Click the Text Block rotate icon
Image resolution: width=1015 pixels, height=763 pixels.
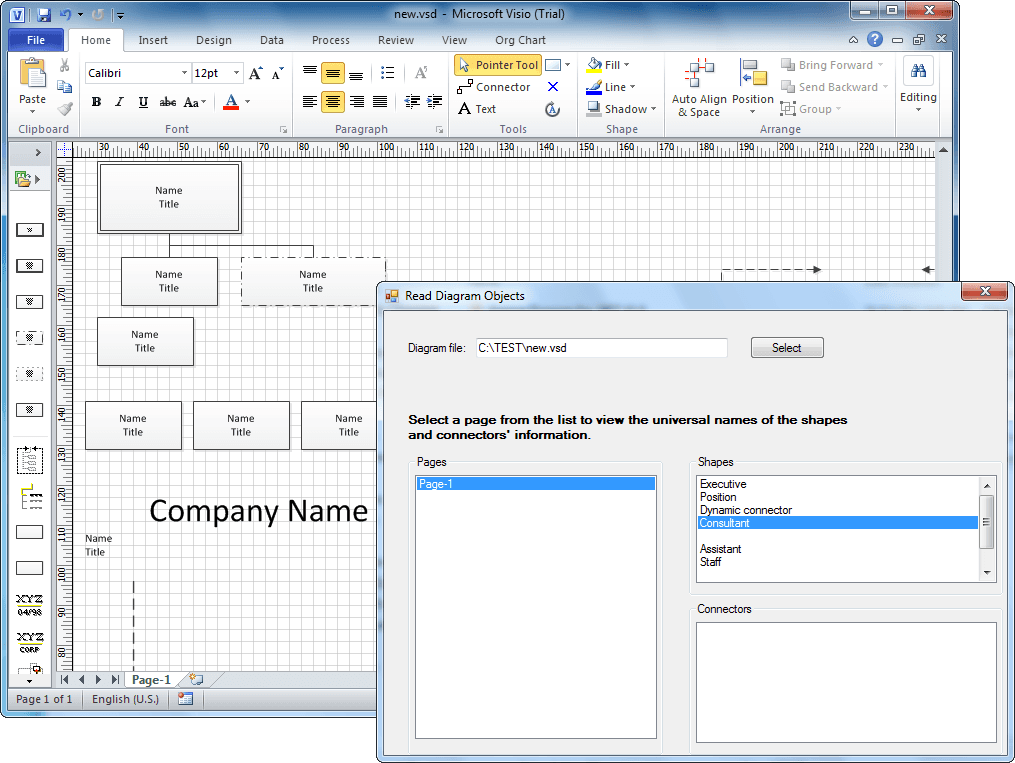coord(552,109)
